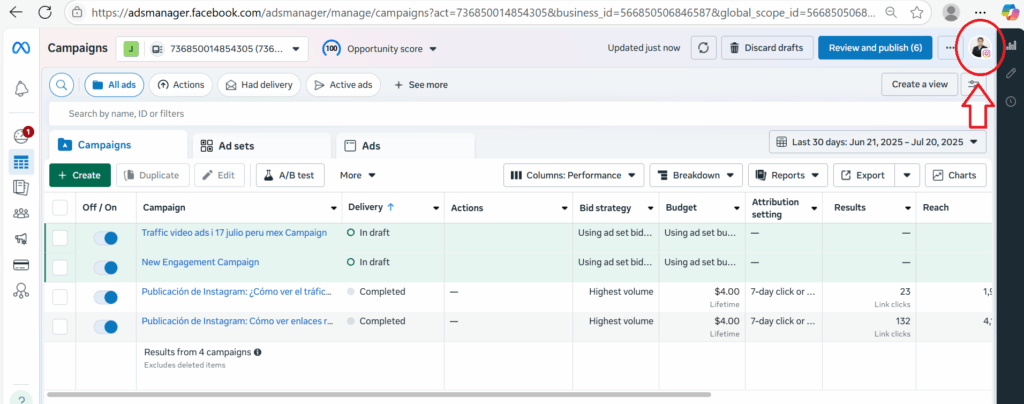1024x404 pixels.
Task: Open the New Engagement Campaign link
Action: (x=200, y=262)
